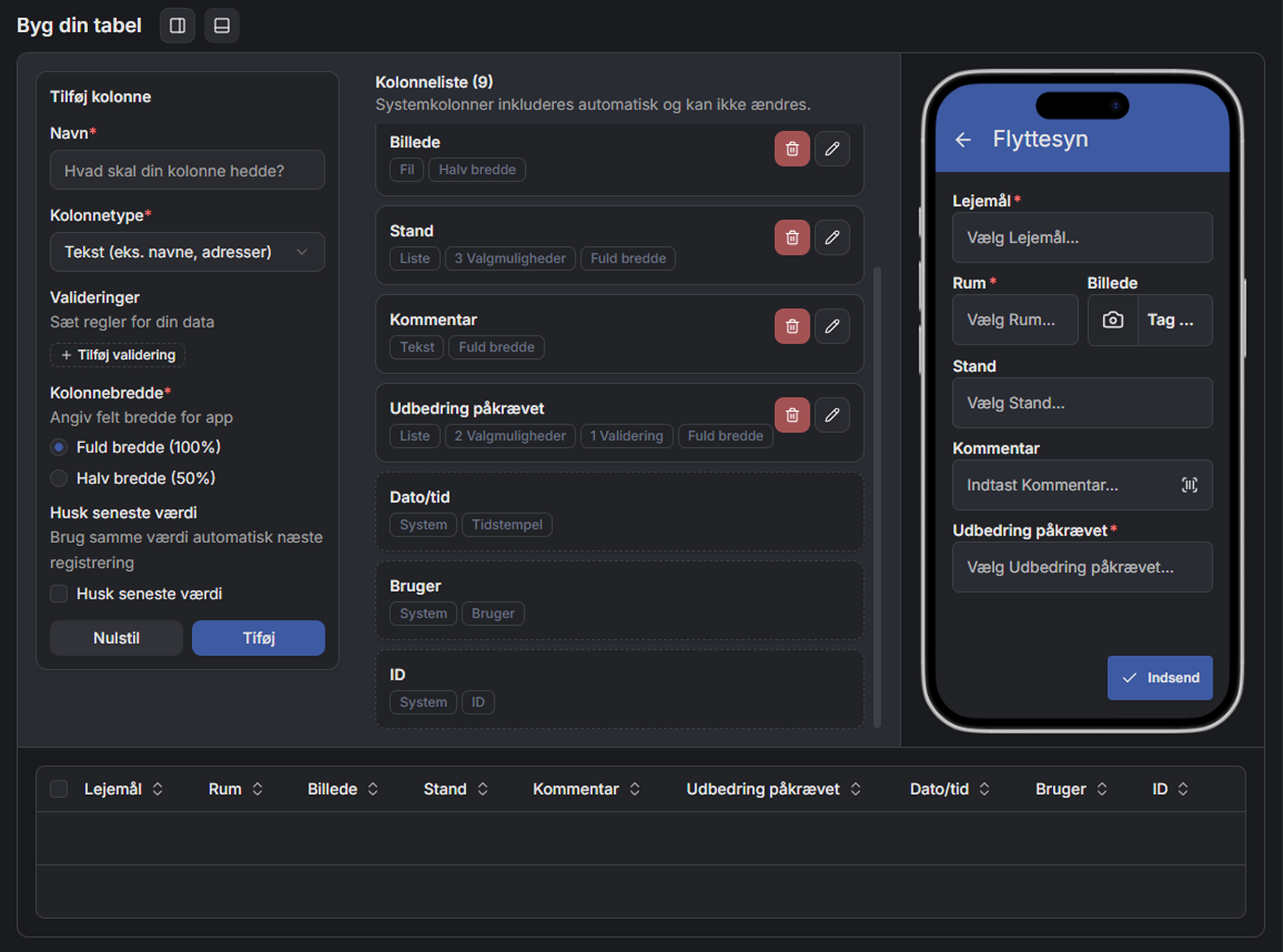The width and height of the screenshot is (1283, 952).
Task: Enable Husk seneste værdi
Action: click(x=59, y=594)
